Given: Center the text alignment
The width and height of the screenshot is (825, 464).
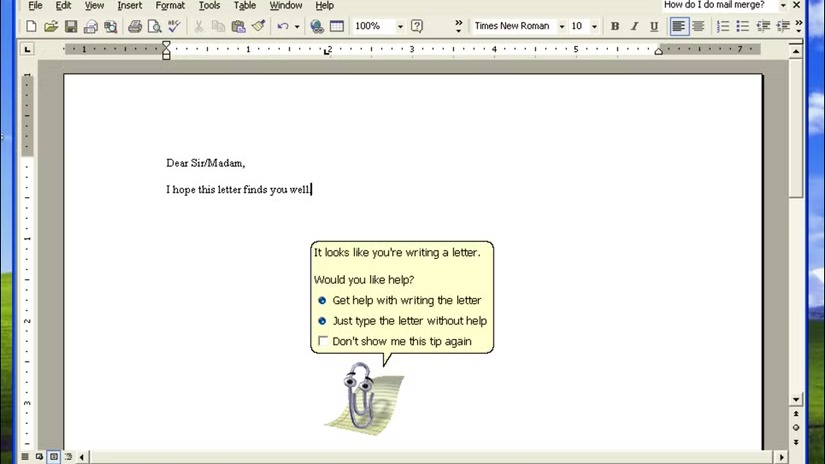Looking at the screenshot, I should 698,26.
